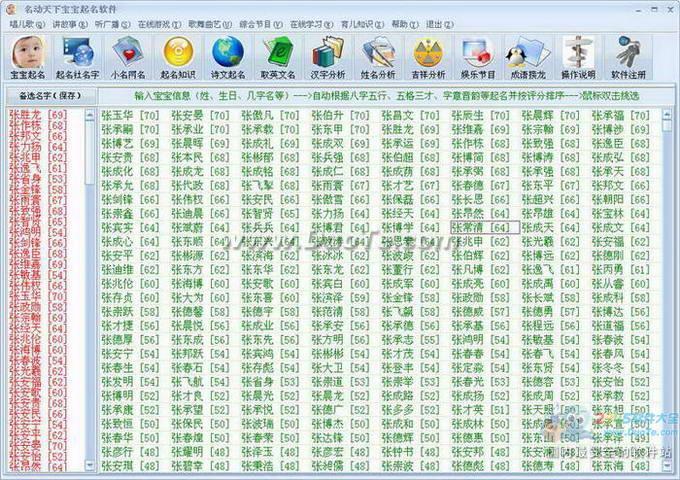Viewport: 680px width, 480px height.
Task: Open the 帮助 help menu
Action: point(405,24)
